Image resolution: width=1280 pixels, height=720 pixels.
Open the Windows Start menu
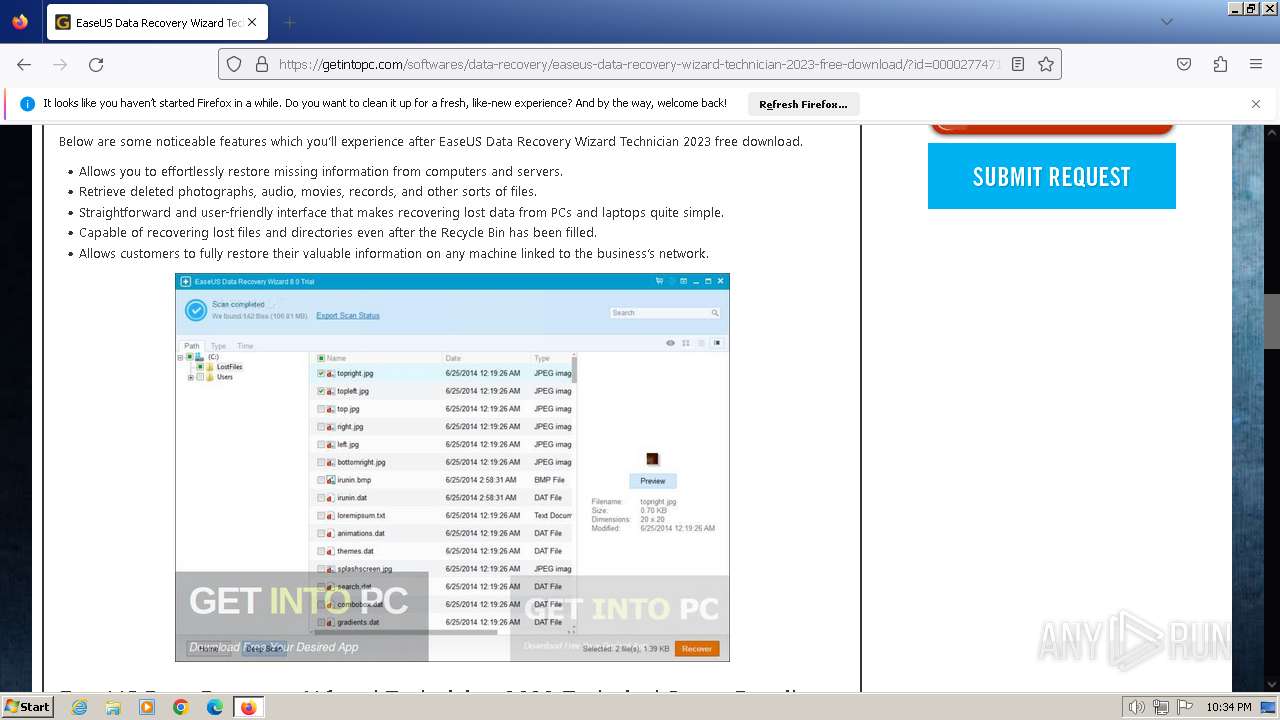[28, 706]
